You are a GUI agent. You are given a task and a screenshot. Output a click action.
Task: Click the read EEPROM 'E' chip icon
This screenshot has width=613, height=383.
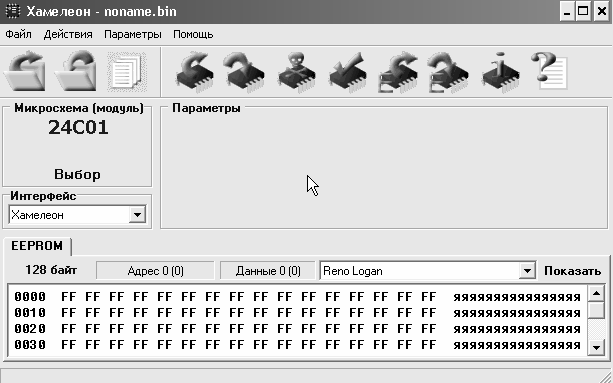pyautogui.click(x=398, y=72)
